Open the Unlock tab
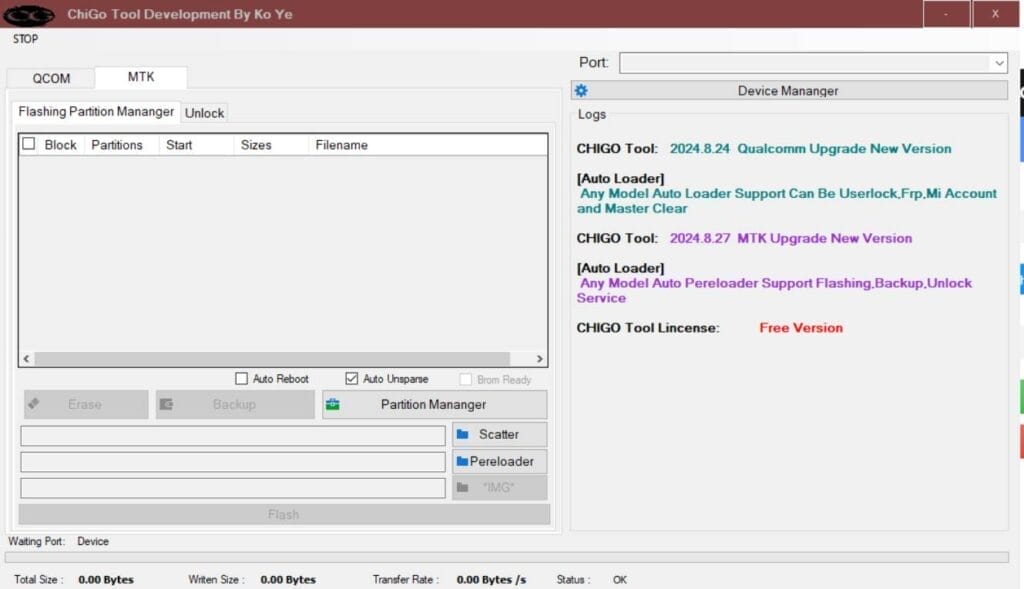 point(204,113)
